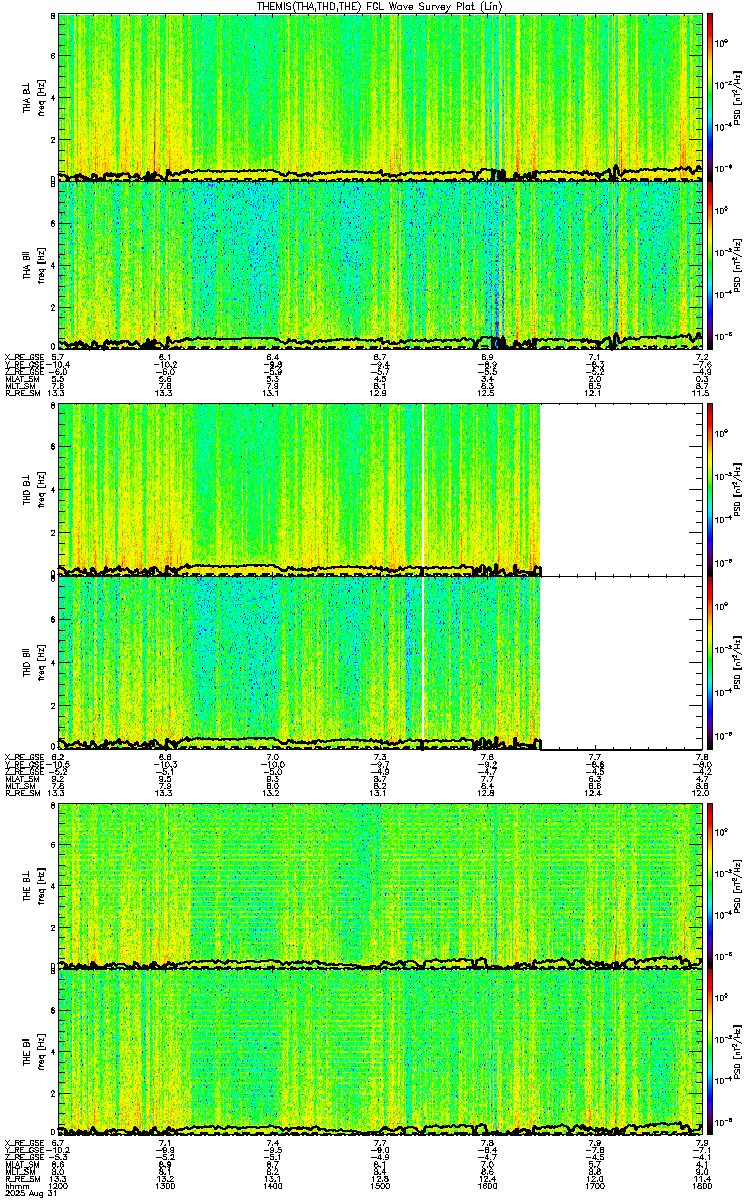Click the THA BL freq [Hz] axis label
Viewport: 750px width, 1200px height.
39,97
